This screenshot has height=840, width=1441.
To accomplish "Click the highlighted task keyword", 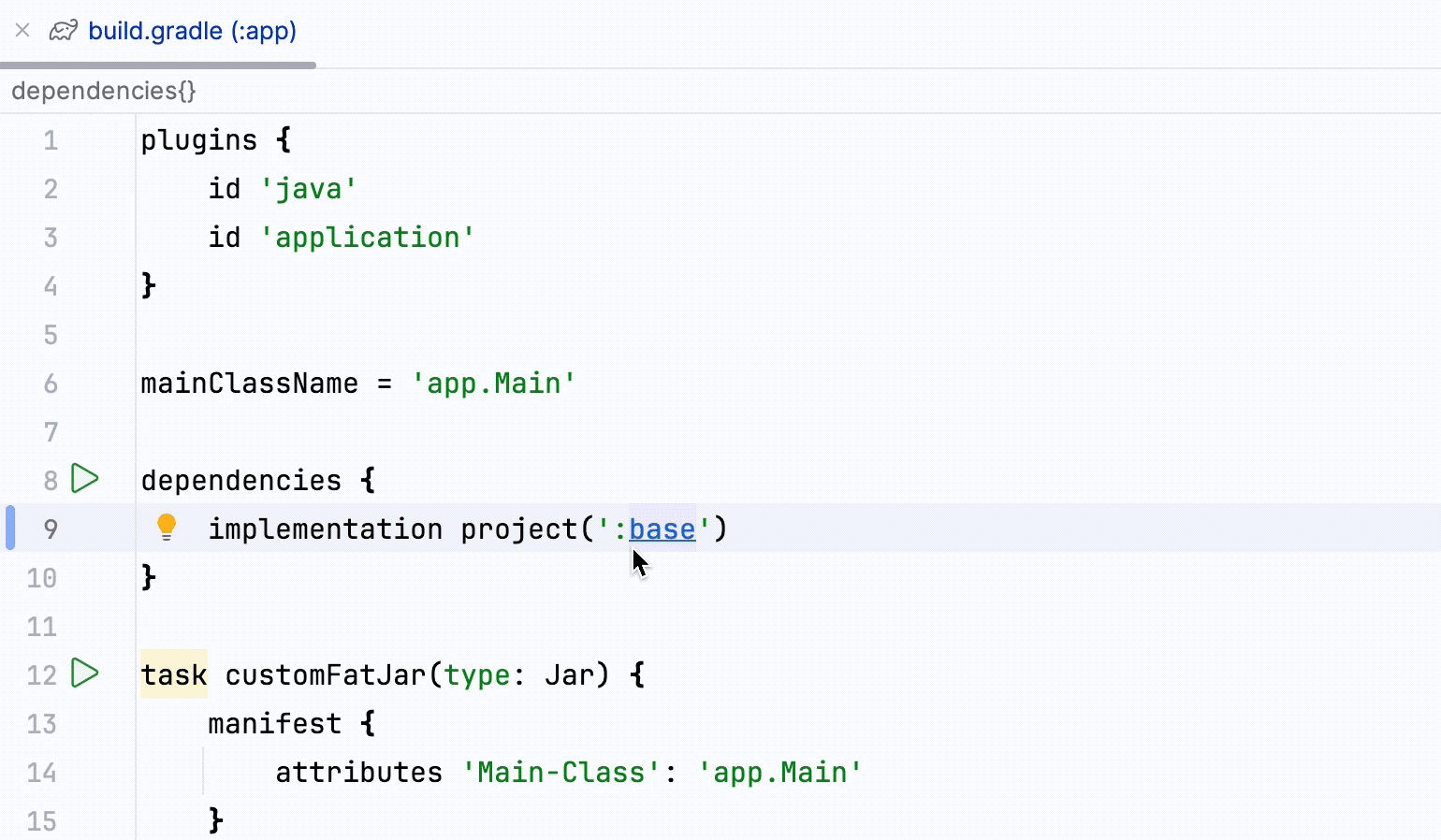I will pos(173,674).
